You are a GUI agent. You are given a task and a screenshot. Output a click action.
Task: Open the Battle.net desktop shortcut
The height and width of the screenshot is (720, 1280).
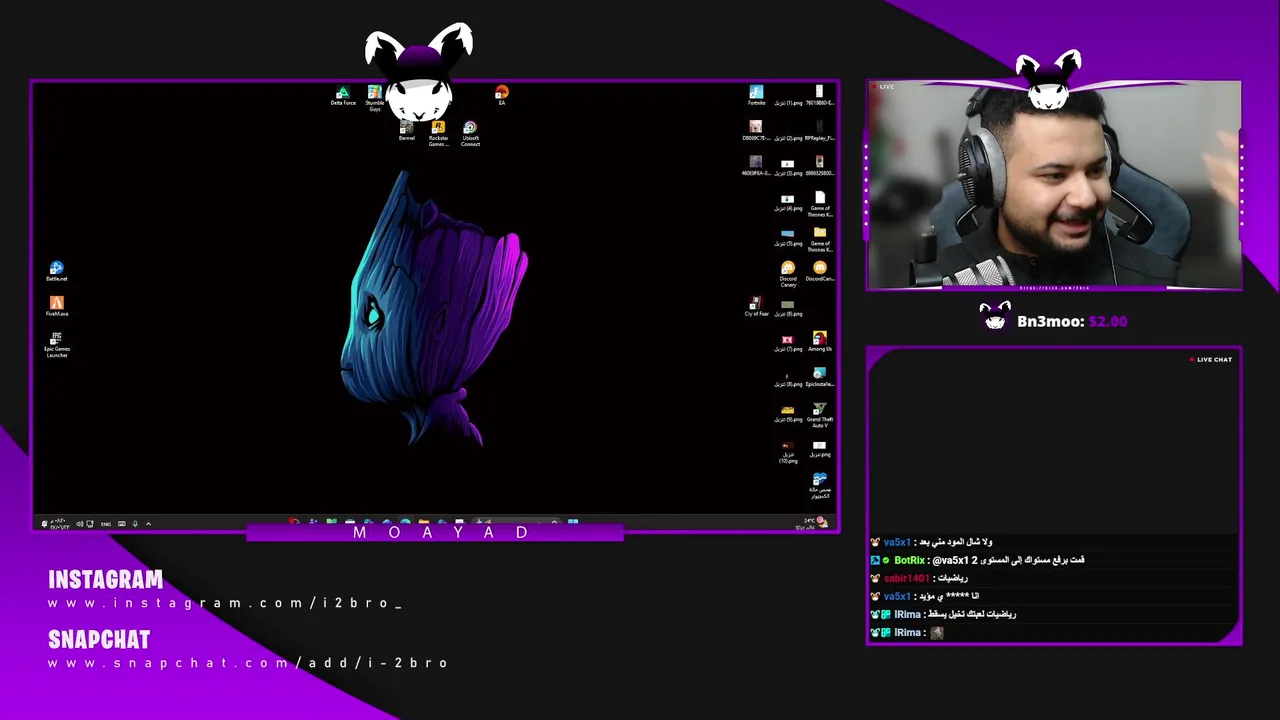pos(57,271)
